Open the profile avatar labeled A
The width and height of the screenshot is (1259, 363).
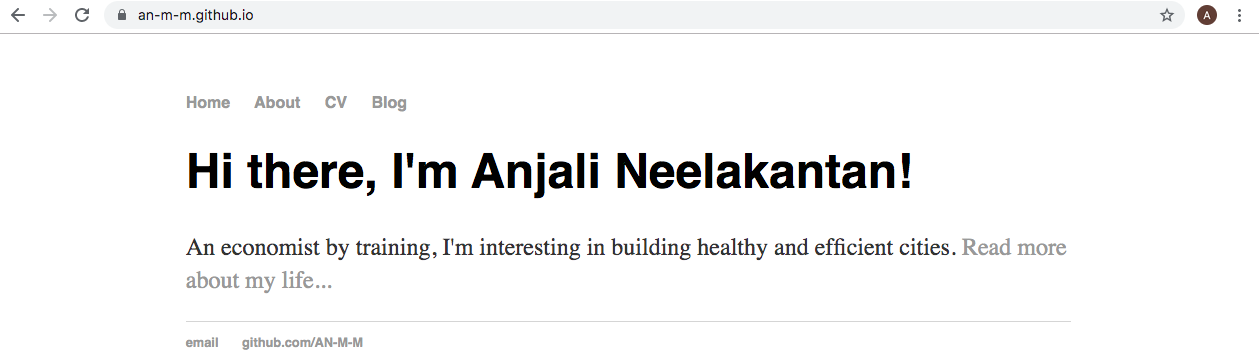pyautogui.click(x=1207, y=15)
